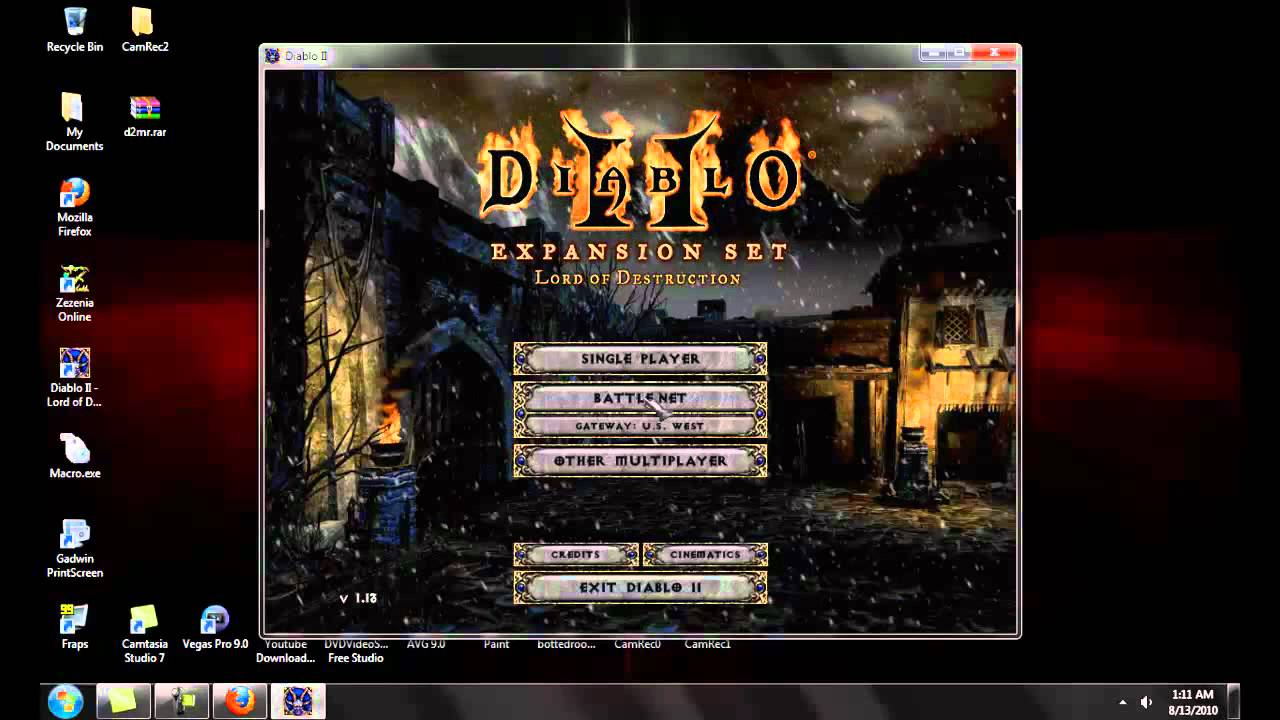Select the Youtube Download... desktop label

click(x=285, y=651)
